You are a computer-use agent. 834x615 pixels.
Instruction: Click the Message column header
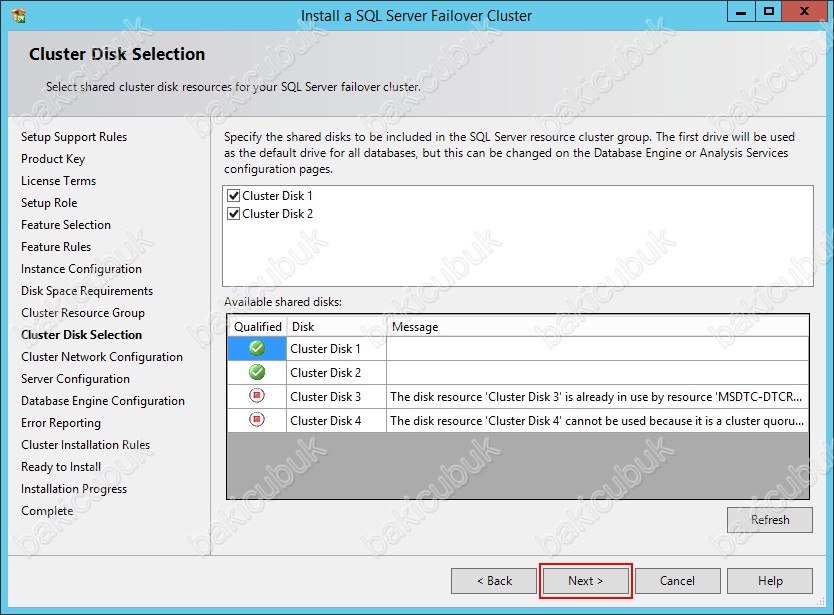click(597, 327)
